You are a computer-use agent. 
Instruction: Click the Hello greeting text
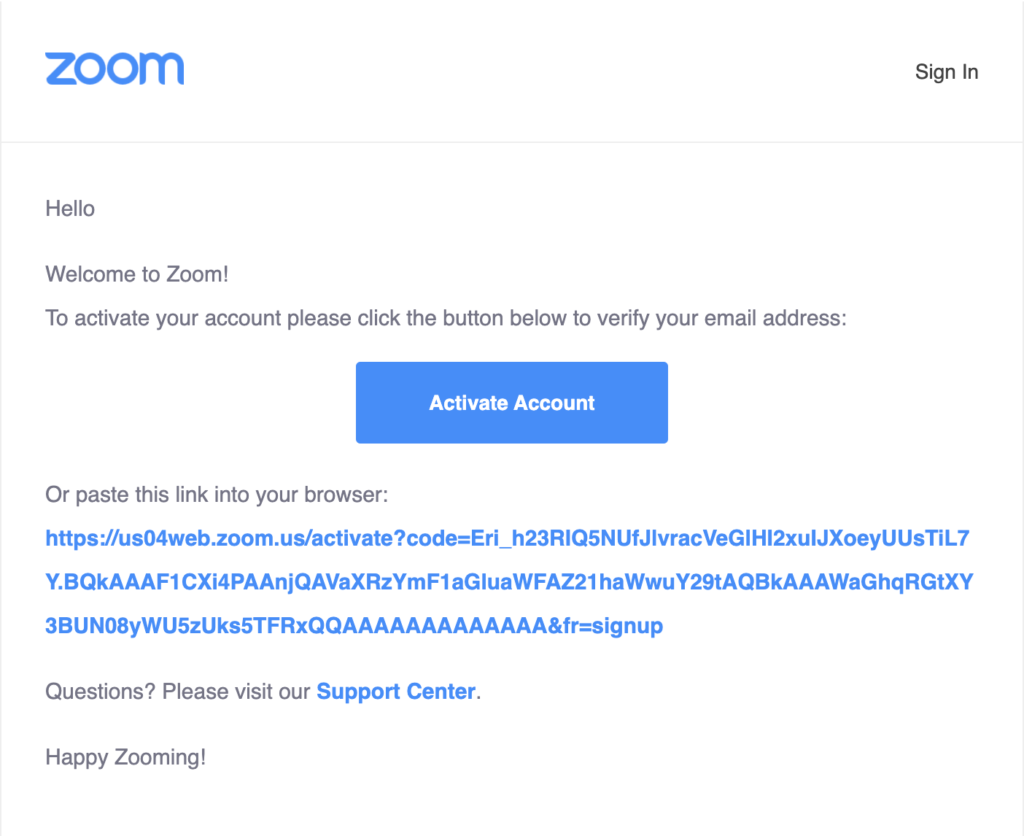(x=70, y=208)
